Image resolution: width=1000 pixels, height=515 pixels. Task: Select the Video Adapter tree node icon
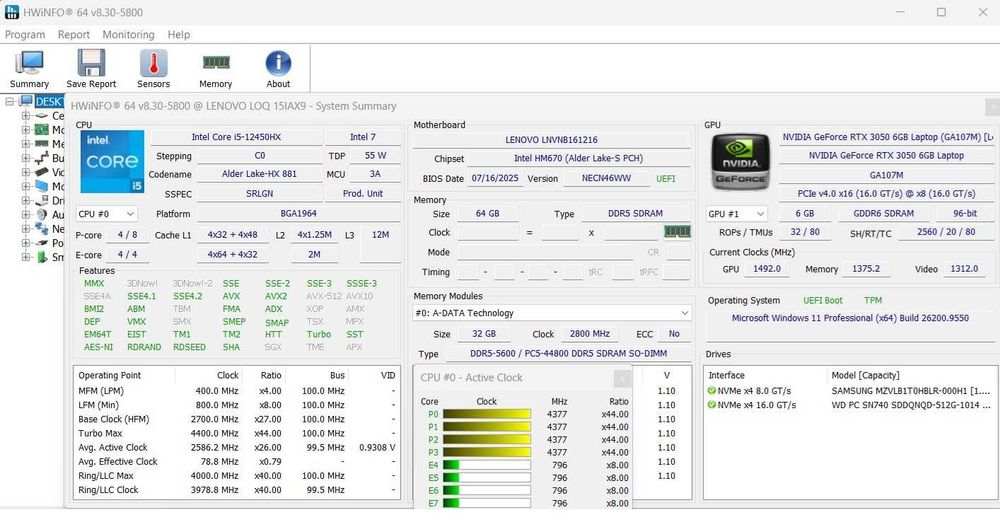pyautogui.click(x=41, y=172)
